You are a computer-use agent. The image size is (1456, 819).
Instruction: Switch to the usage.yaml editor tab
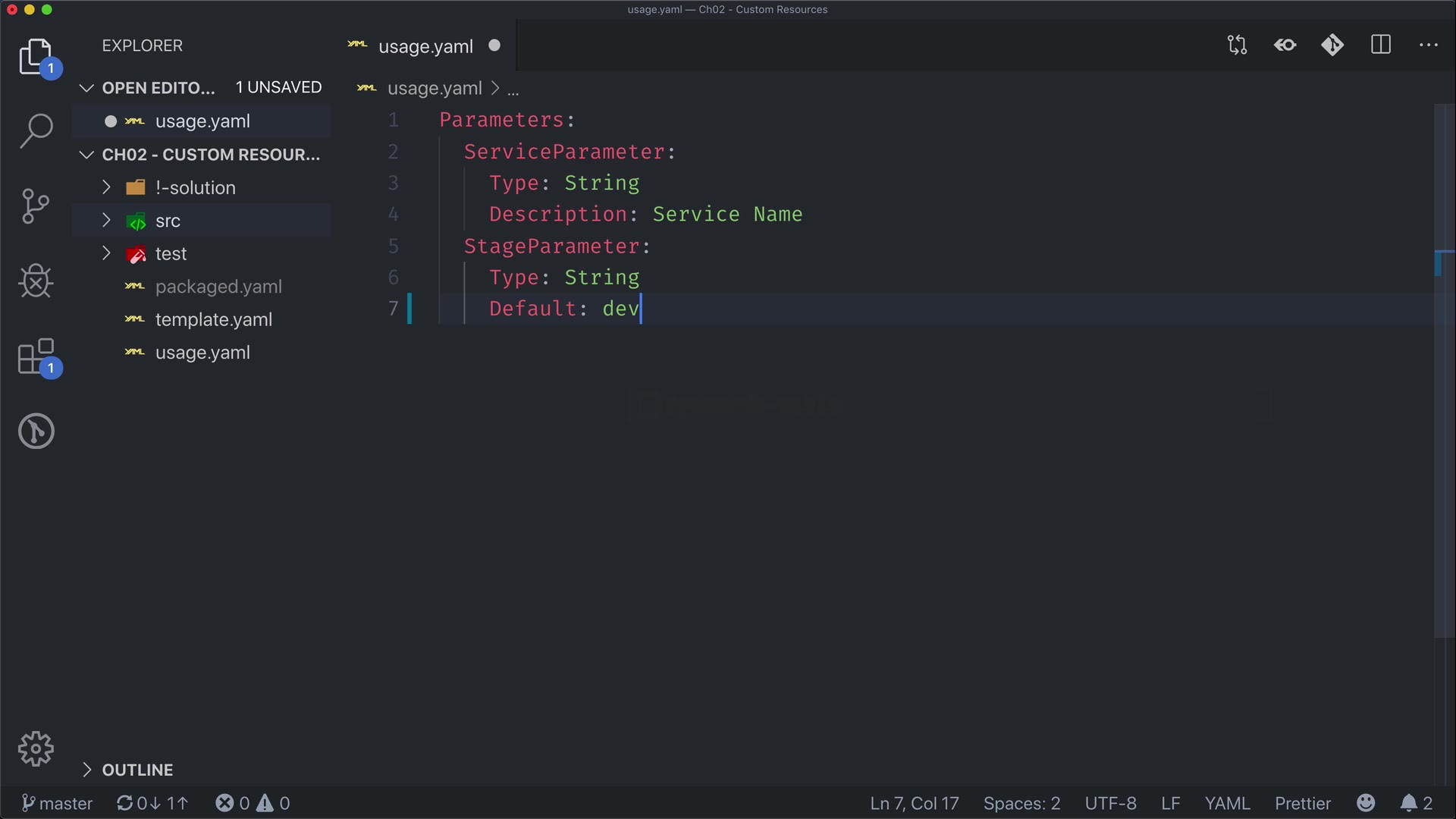tap(425, 46)
